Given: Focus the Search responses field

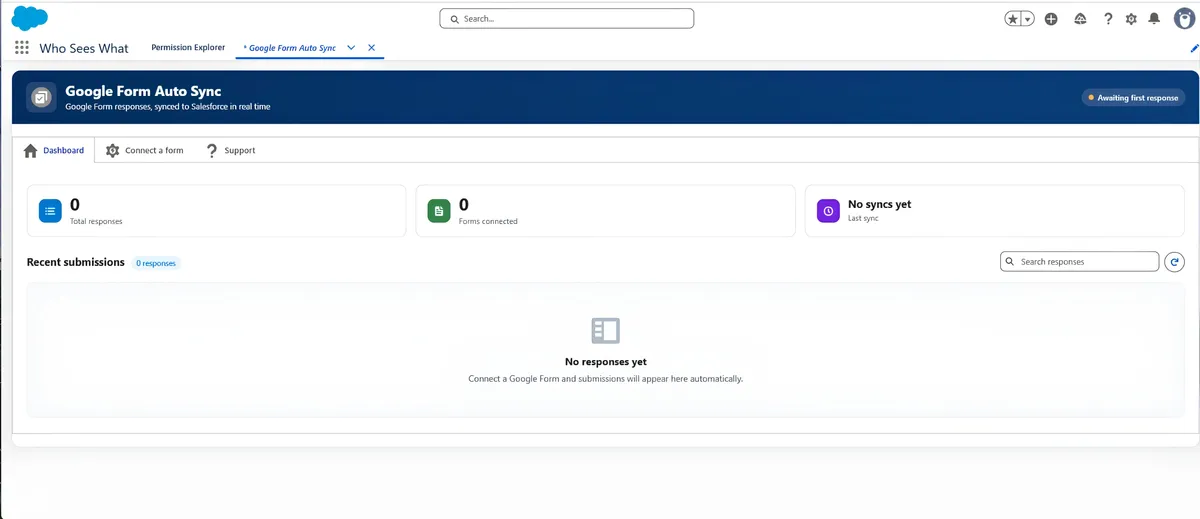Looking at the screenshot, I should (1080, 262).
